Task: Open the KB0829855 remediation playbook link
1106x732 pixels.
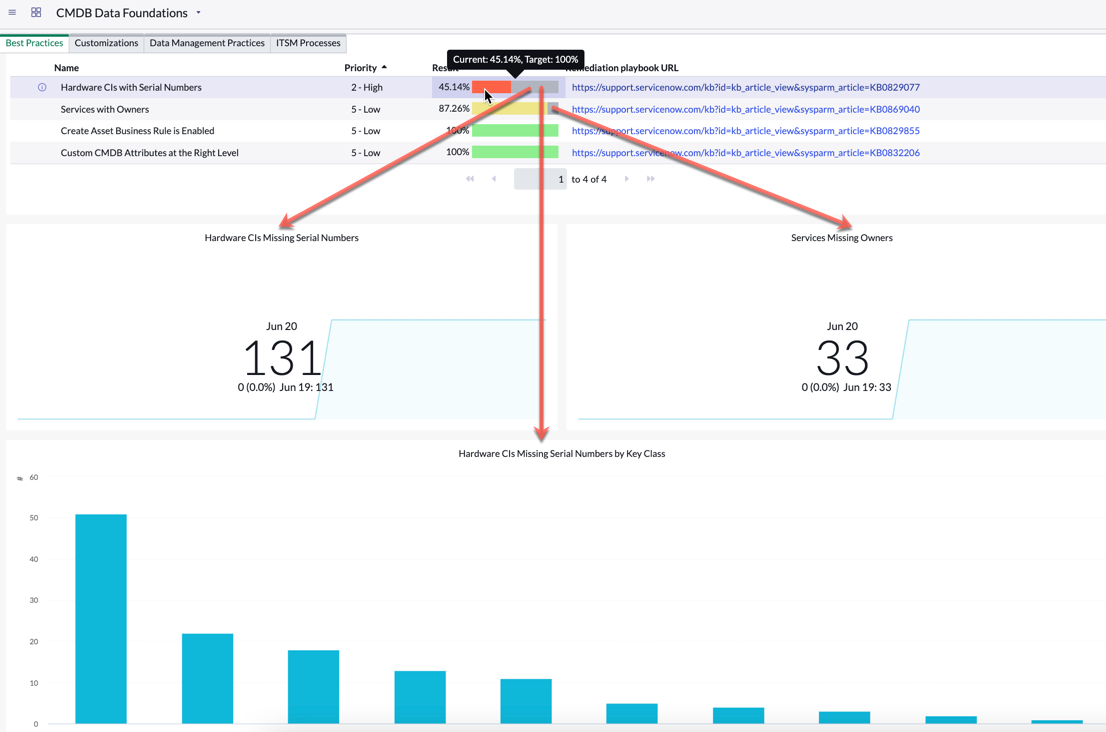Action: (x=746, y=131)
